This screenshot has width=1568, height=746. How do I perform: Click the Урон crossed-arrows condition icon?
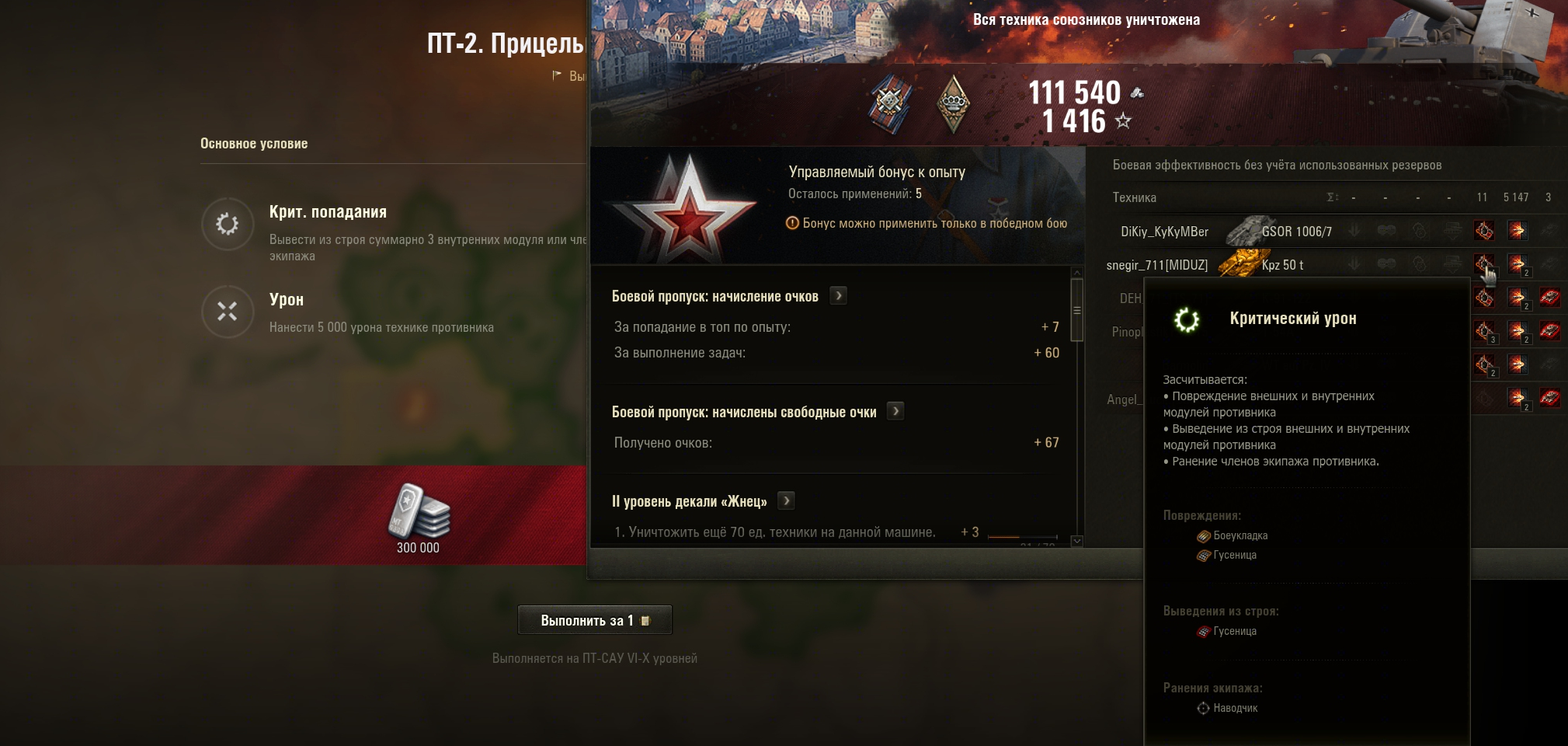pyautogui.click(x=228, y=312)
